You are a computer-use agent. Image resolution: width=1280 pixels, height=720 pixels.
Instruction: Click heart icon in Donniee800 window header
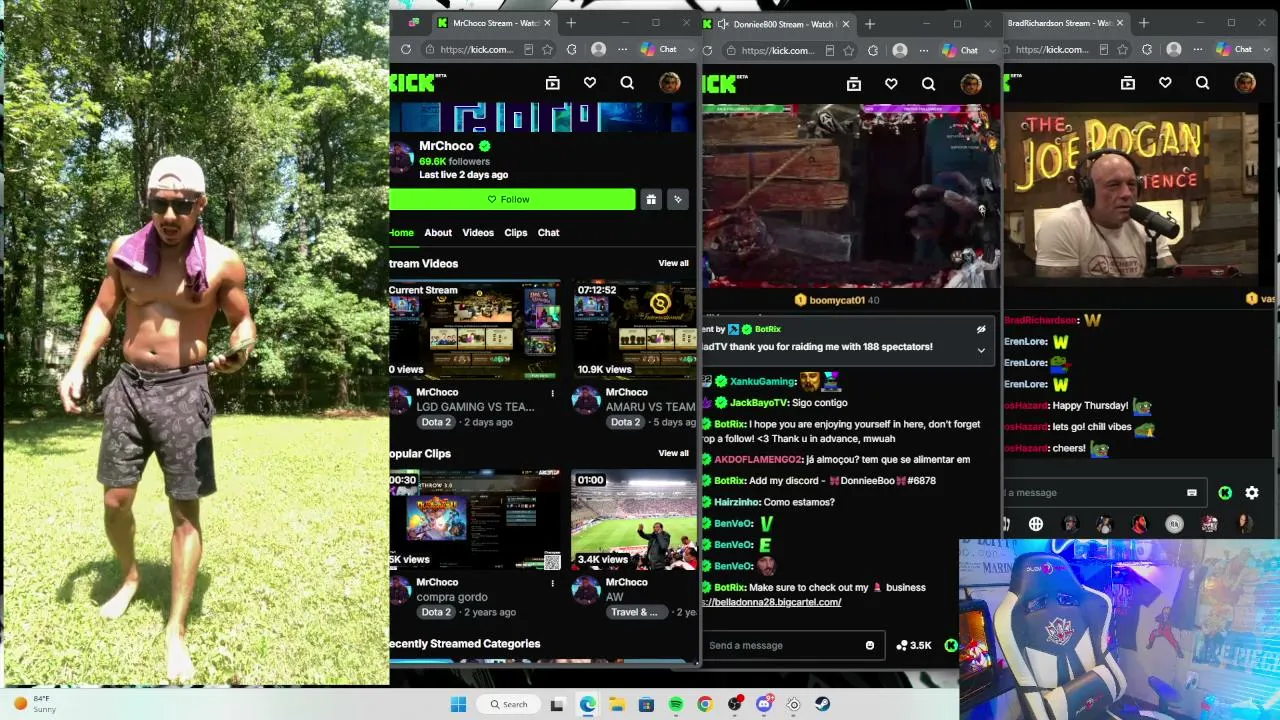click(x=891, y=84)
